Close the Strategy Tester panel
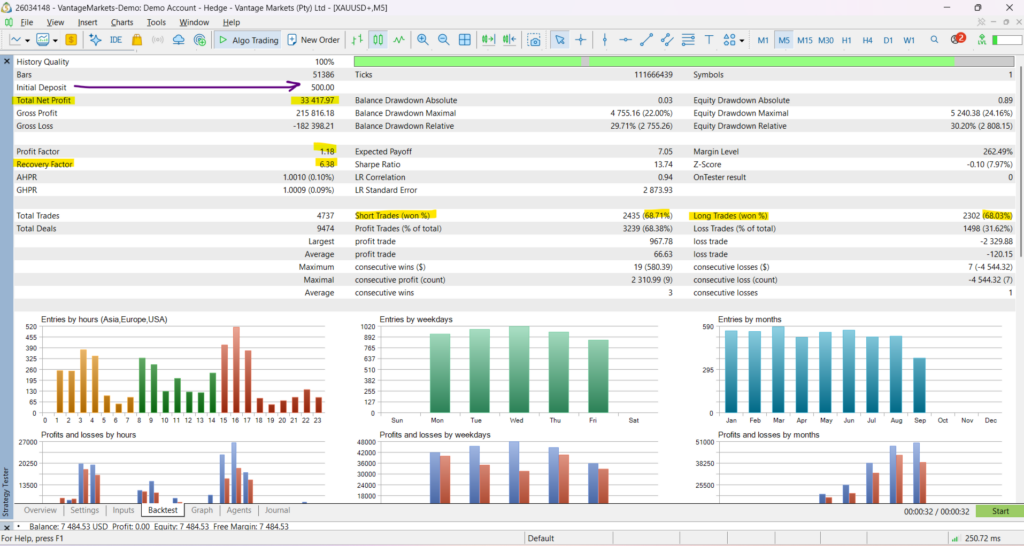 [x=7, y=61]
